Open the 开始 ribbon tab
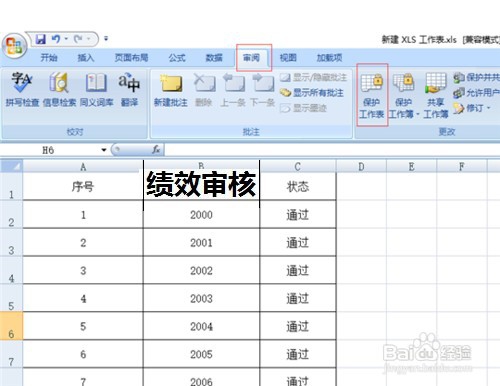500x386 pixels. pos(49,58)
